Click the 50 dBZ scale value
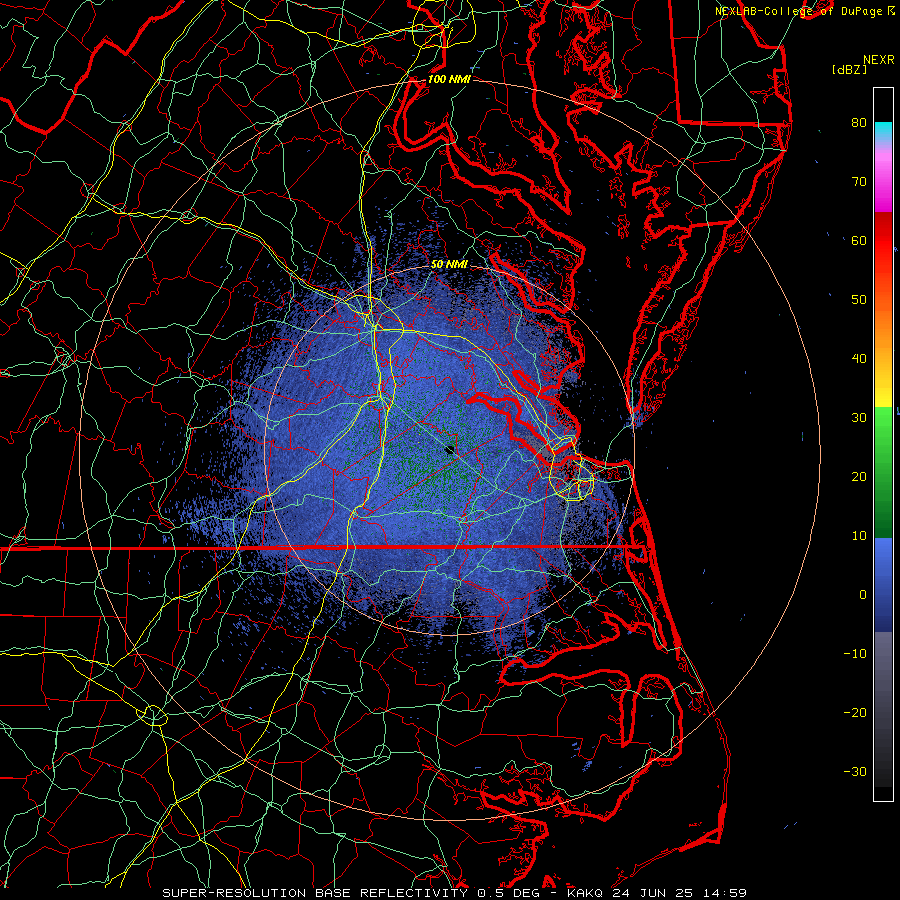 (x=859, y=300)
